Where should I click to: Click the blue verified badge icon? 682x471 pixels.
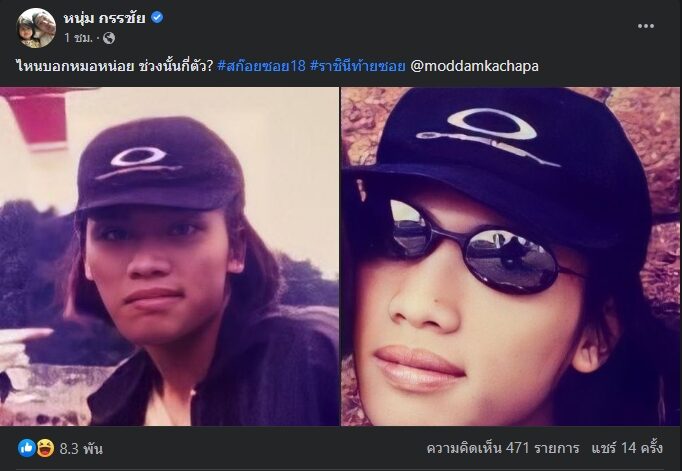click(157, 17)
